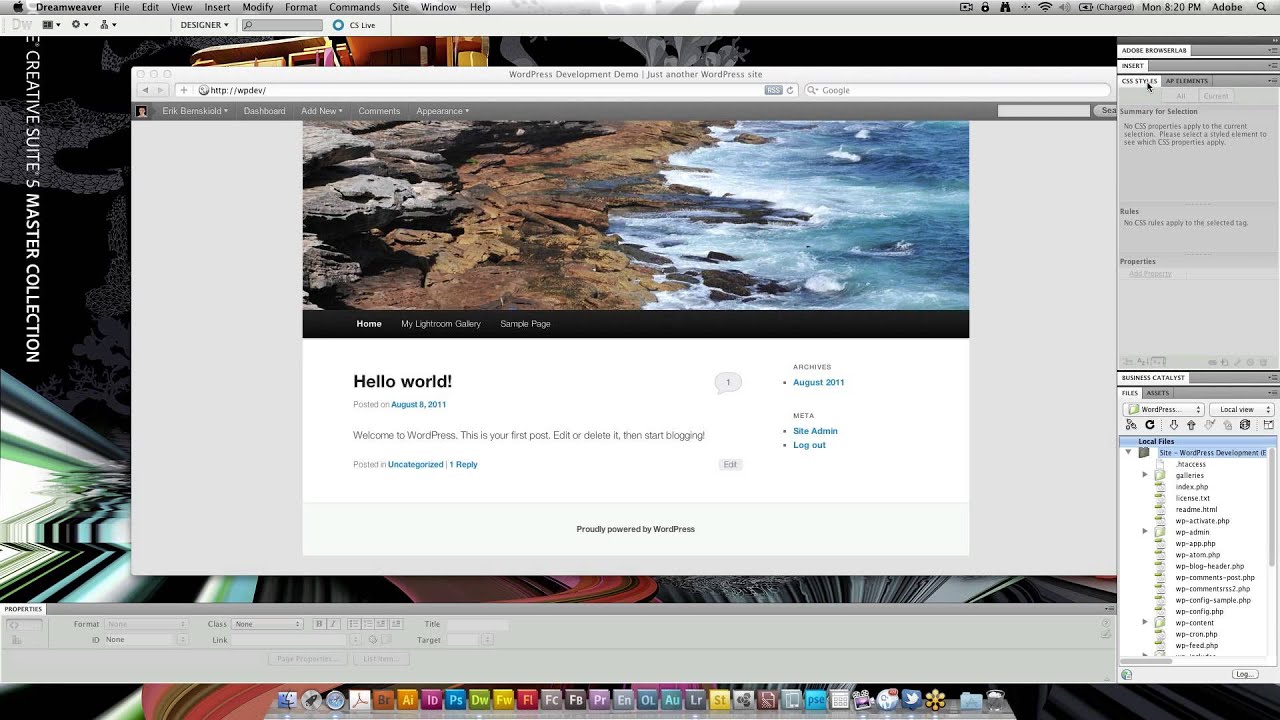Open Photoshop from the Dock

click(x=456, y=701)
